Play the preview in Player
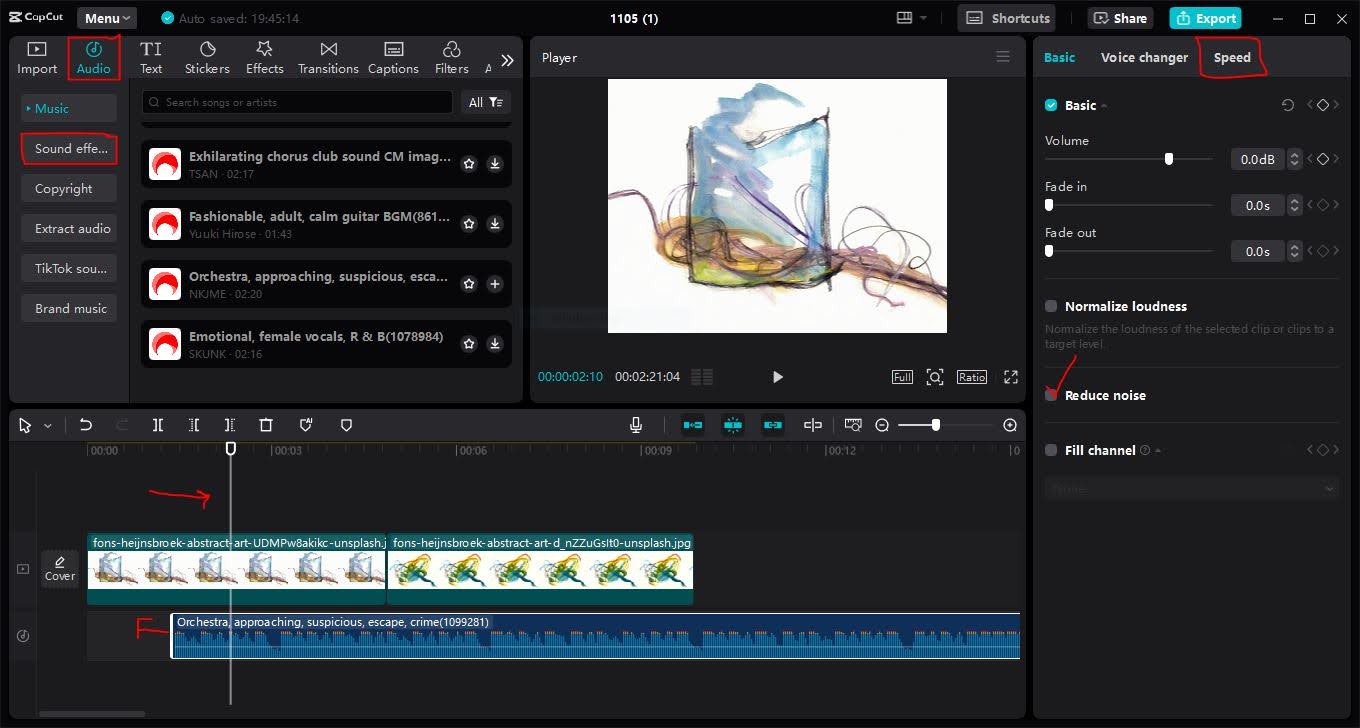 777,377
